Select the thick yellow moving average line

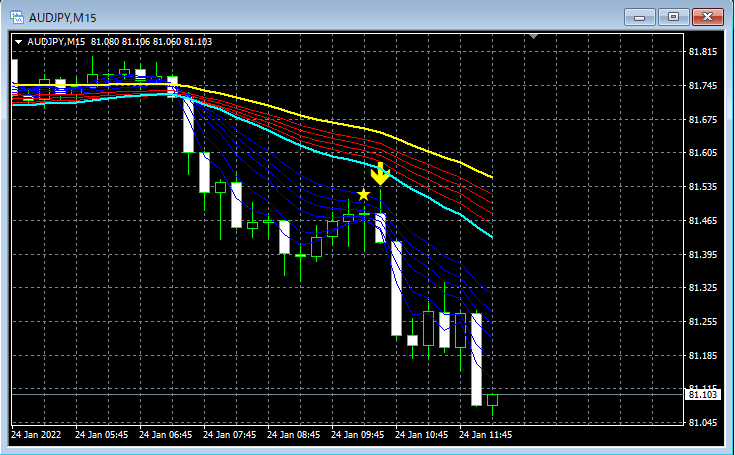(328, 122)
